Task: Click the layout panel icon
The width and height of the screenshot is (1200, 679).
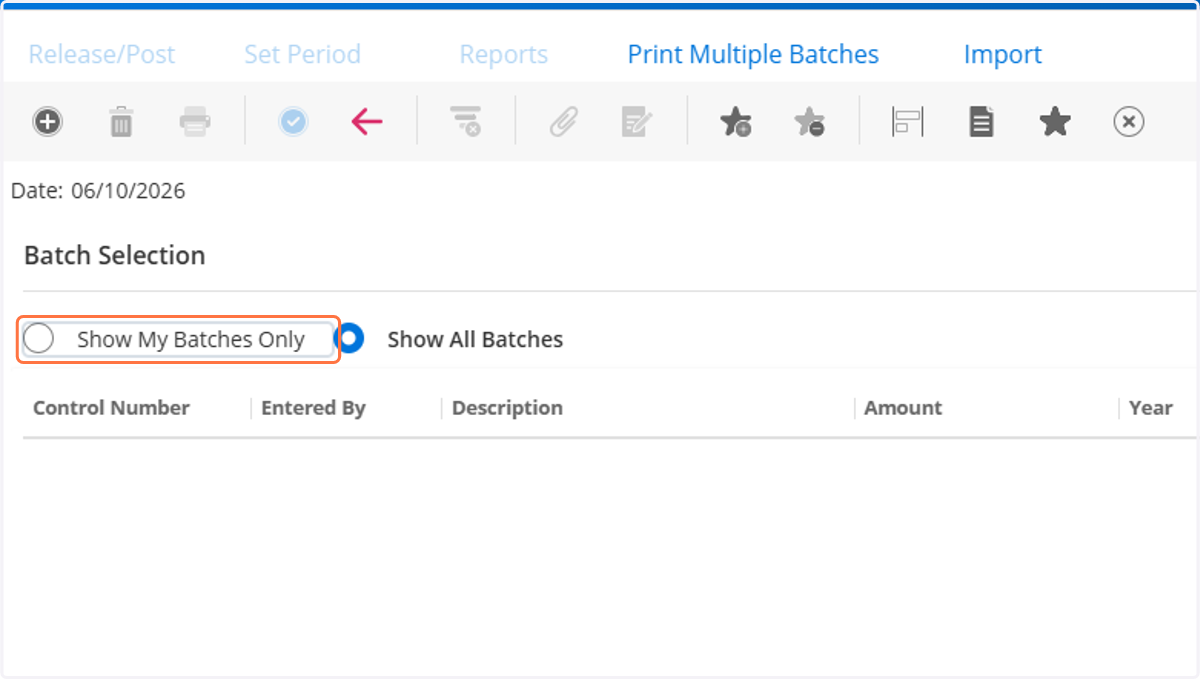Action: pyautogui.click(x=907, y=122)
